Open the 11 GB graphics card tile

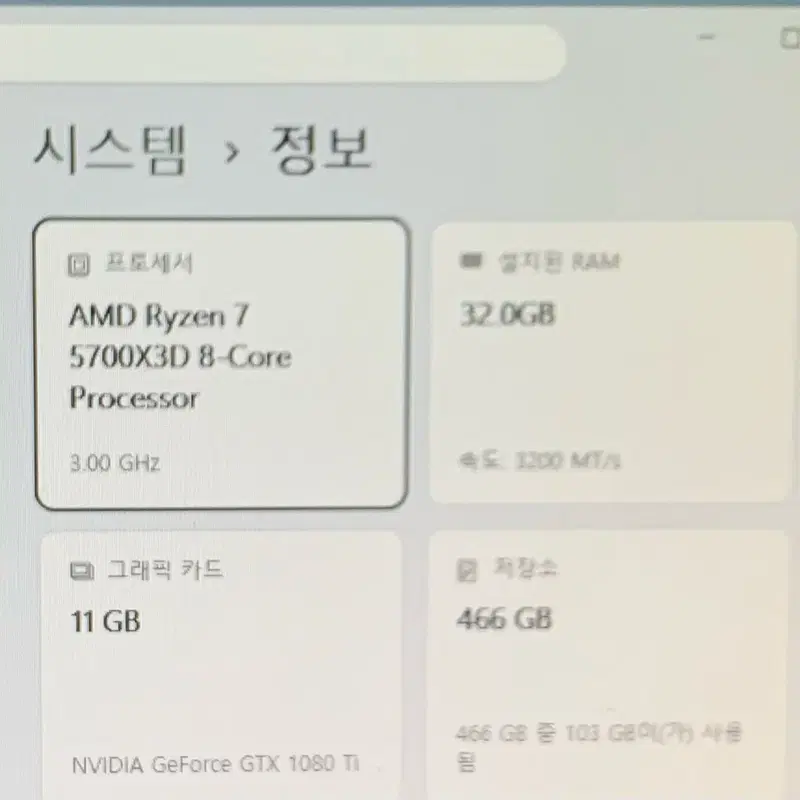tap(221, 665)
